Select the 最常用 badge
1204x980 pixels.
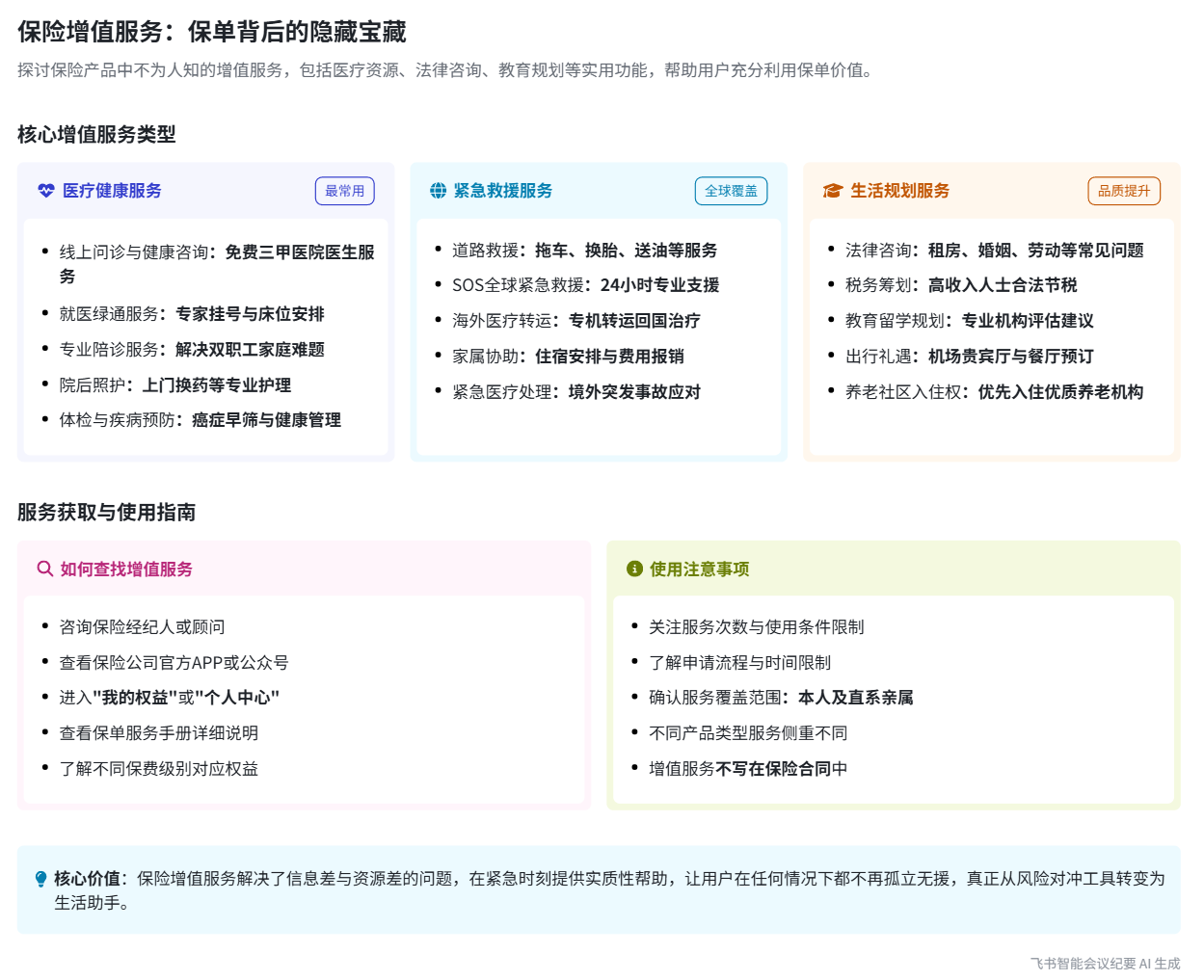point(344,191)
